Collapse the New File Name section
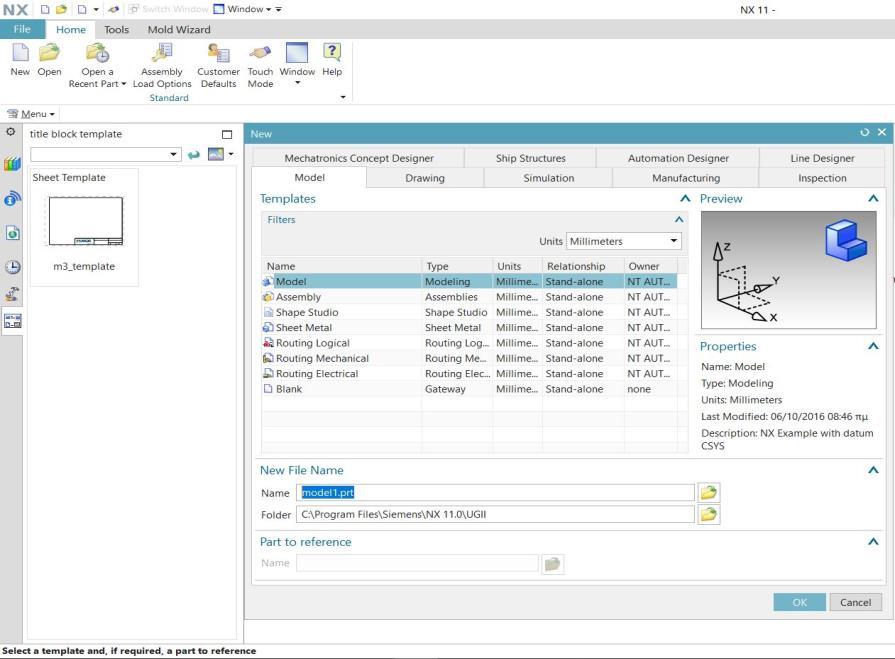Image resolution: width=895 pixels, height=659 pixels. 873,470
